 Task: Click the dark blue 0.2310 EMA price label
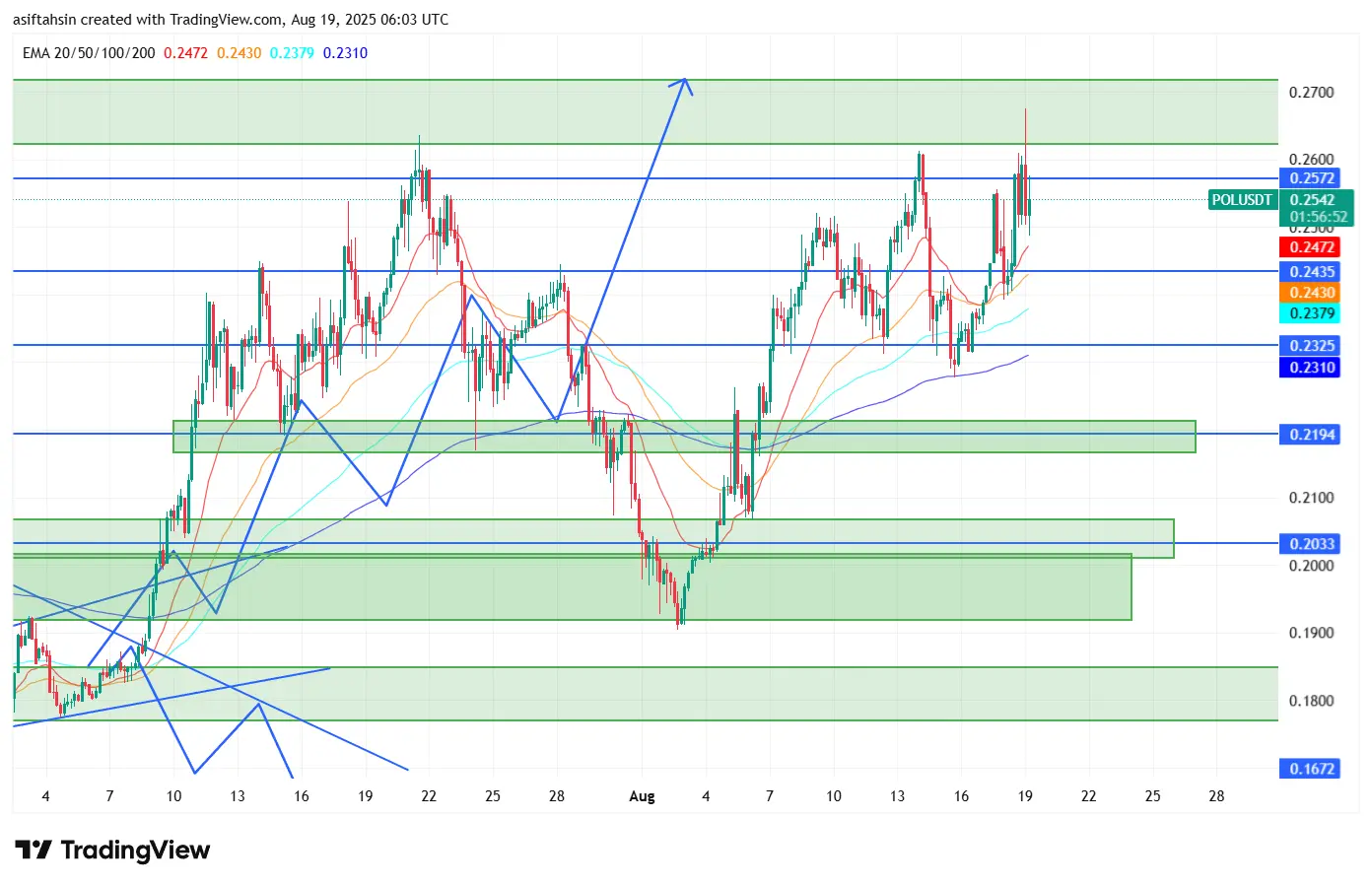pyautogui.click(x=1310, y=368)
